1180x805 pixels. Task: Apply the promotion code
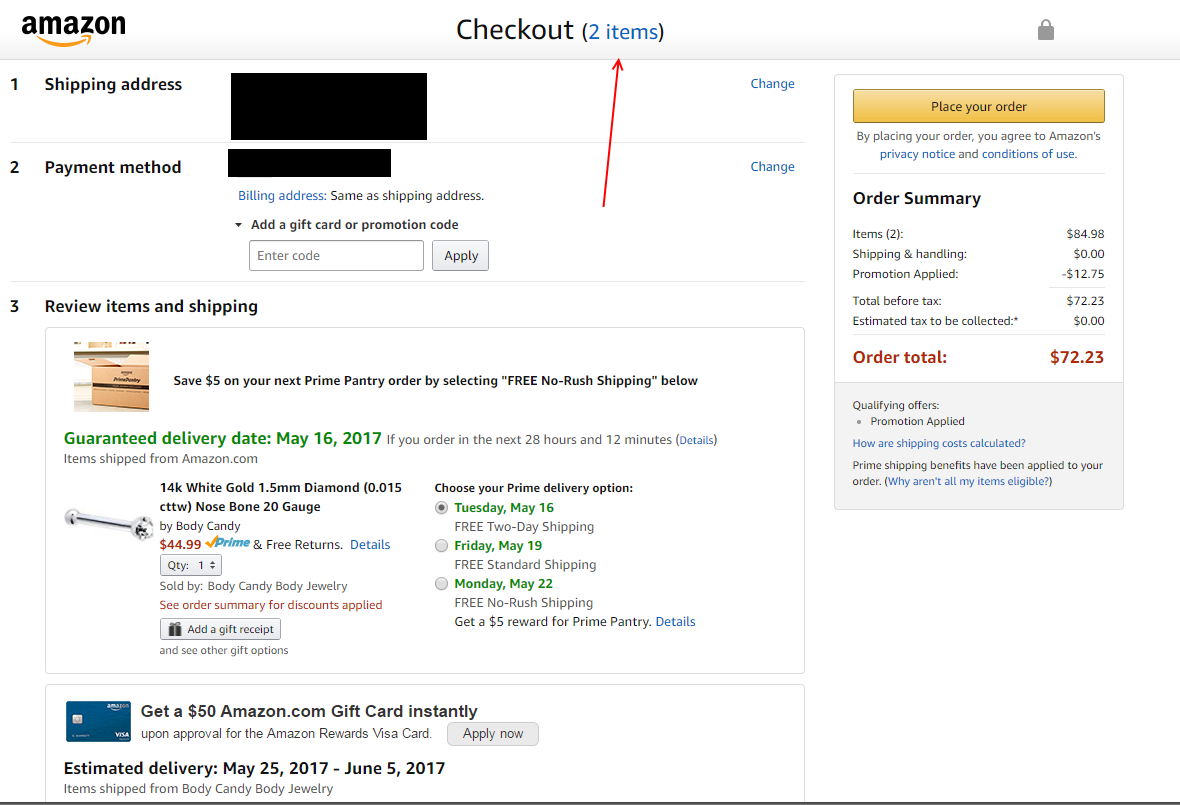tap(460, 256)
